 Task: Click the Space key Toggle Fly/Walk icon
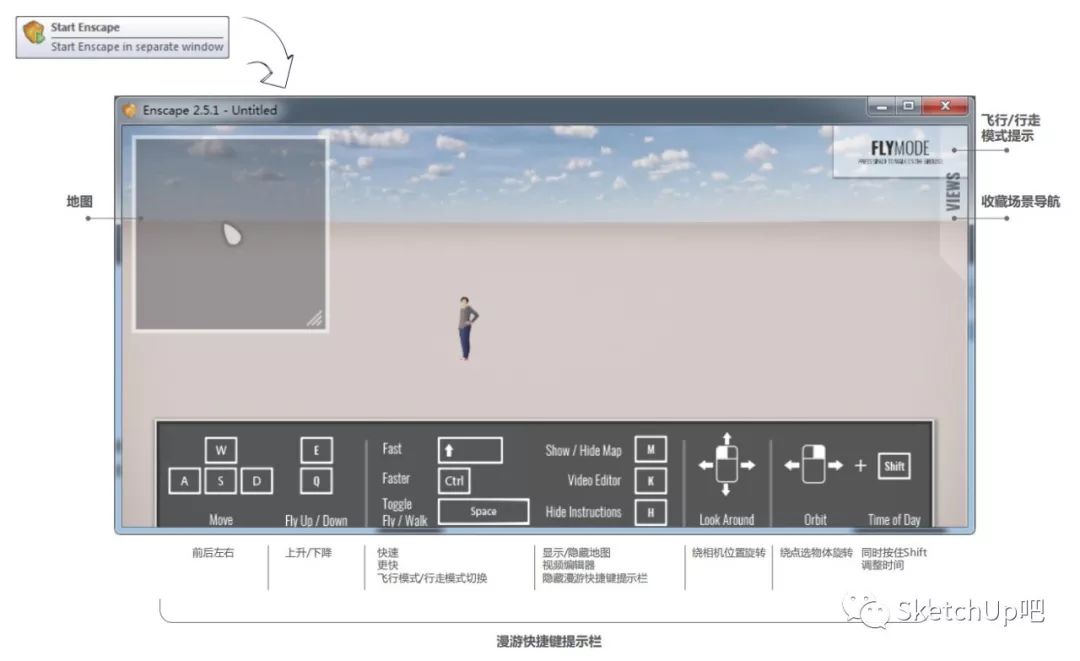click(484, 511)
